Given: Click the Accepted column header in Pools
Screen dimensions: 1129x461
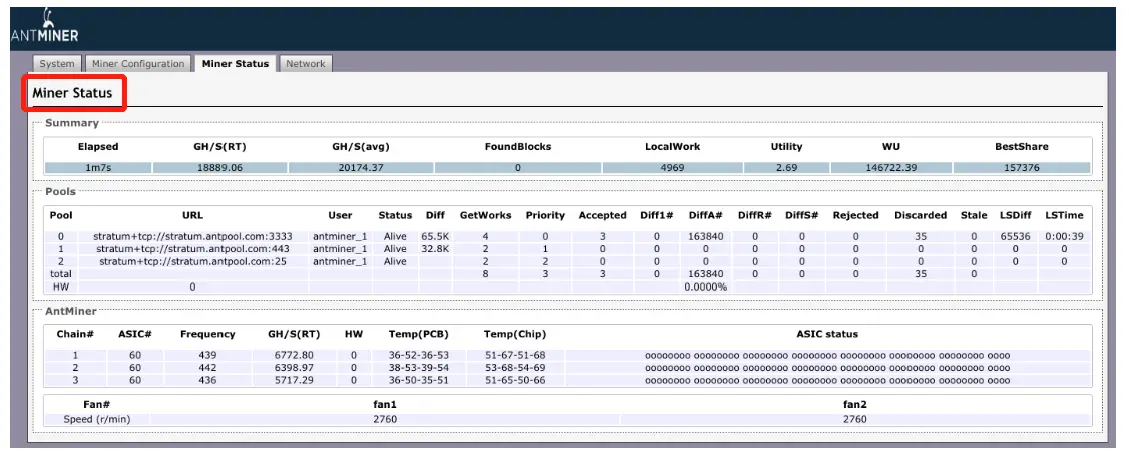Looking at the screenshot, I should pyautogui.click(x=603, y=215).
